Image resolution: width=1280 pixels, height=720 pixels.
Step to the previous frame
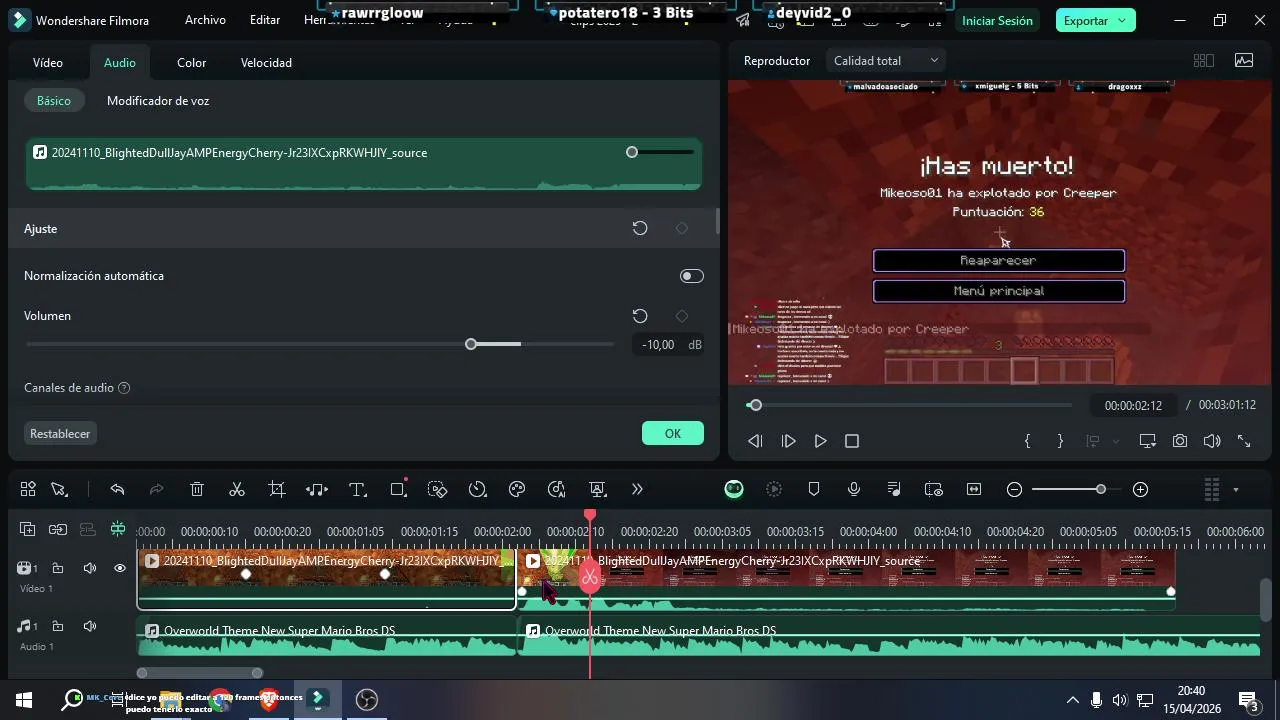pyautogui.click(x=756, y=441)
